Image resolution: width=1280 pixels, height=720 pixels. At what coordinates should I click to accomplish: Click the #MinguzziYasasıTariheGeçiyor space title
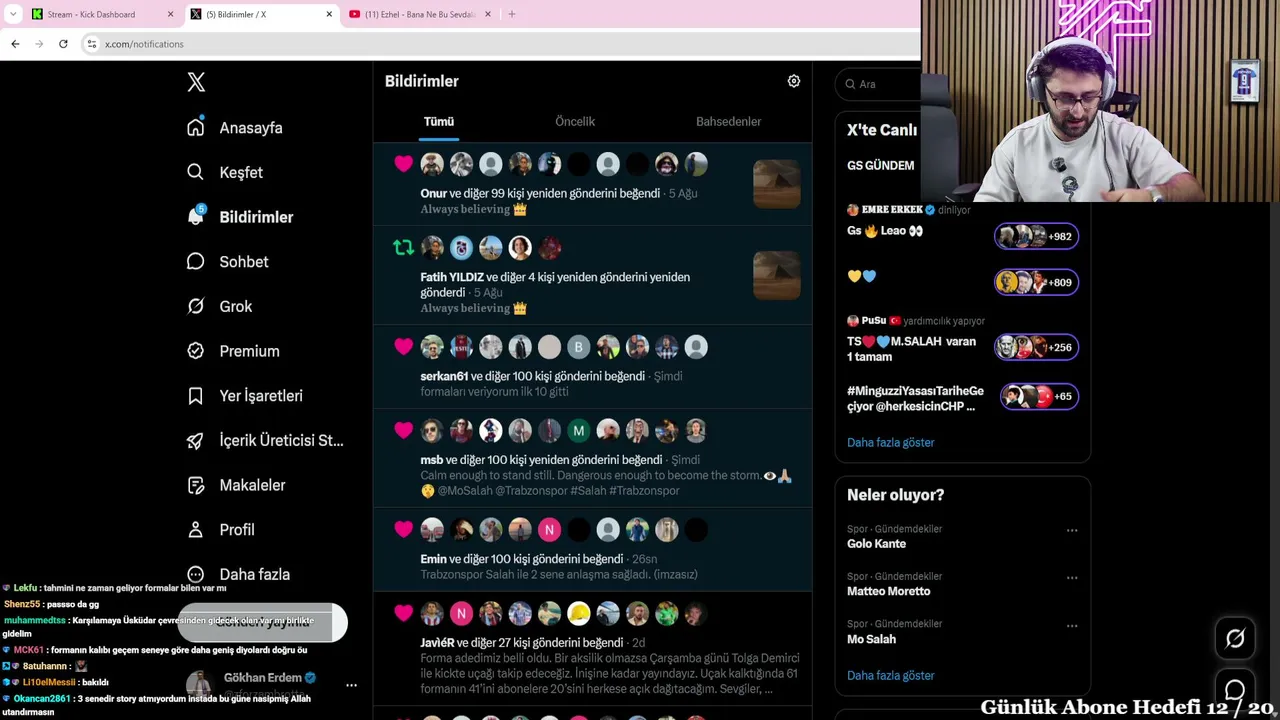point(915,398)
